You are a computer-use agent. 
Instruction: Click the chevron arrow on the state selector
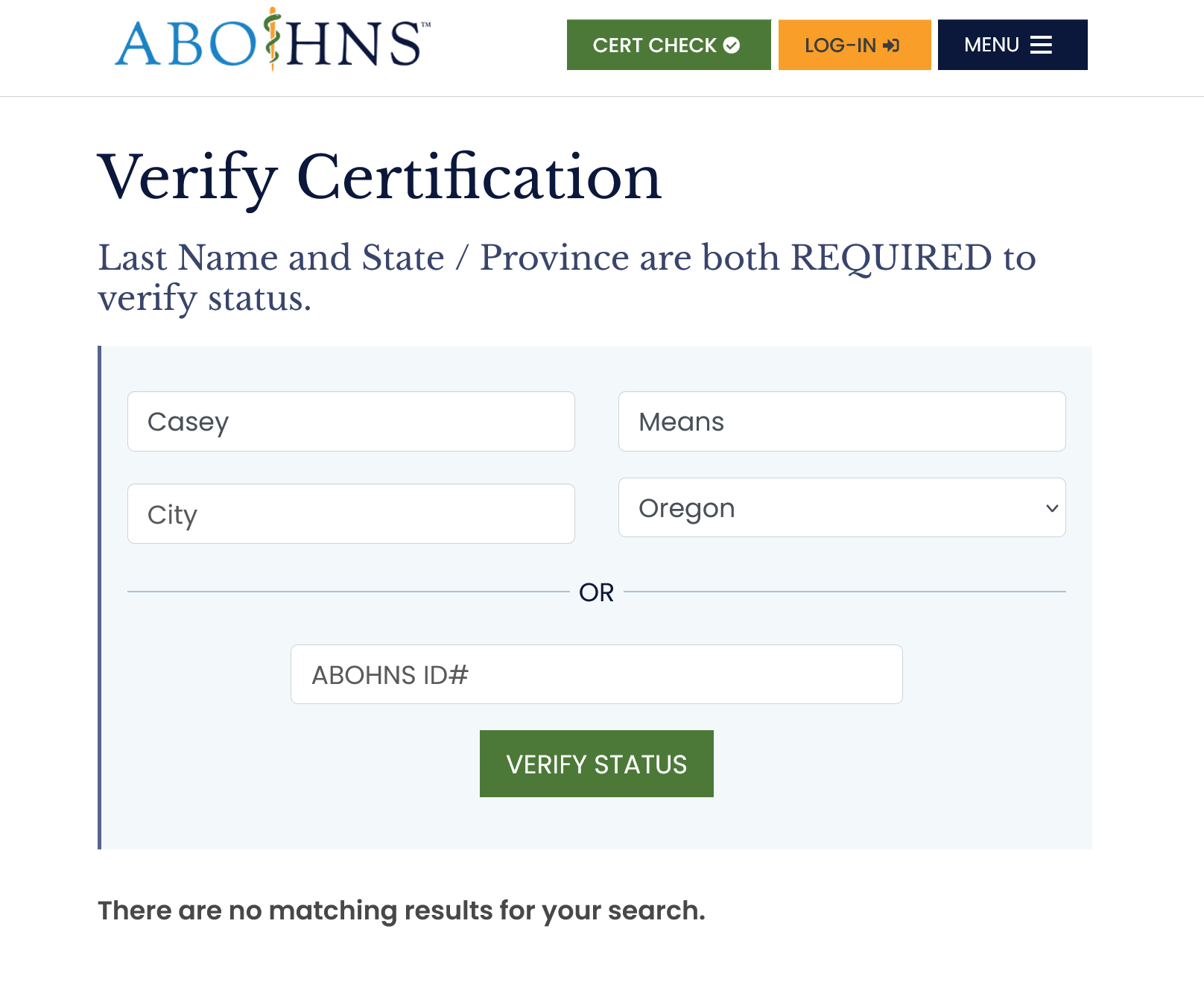click(1051, 508)
